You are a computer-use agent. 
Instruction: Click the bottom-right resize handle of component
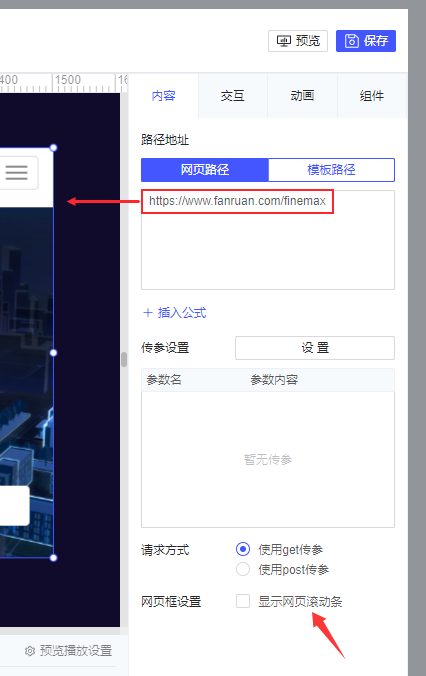(53, 557)
